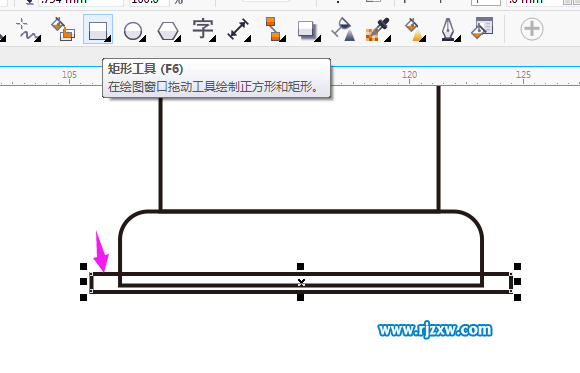
Task: Select the Parallel Dimension tool
Action: click(238, 30)
